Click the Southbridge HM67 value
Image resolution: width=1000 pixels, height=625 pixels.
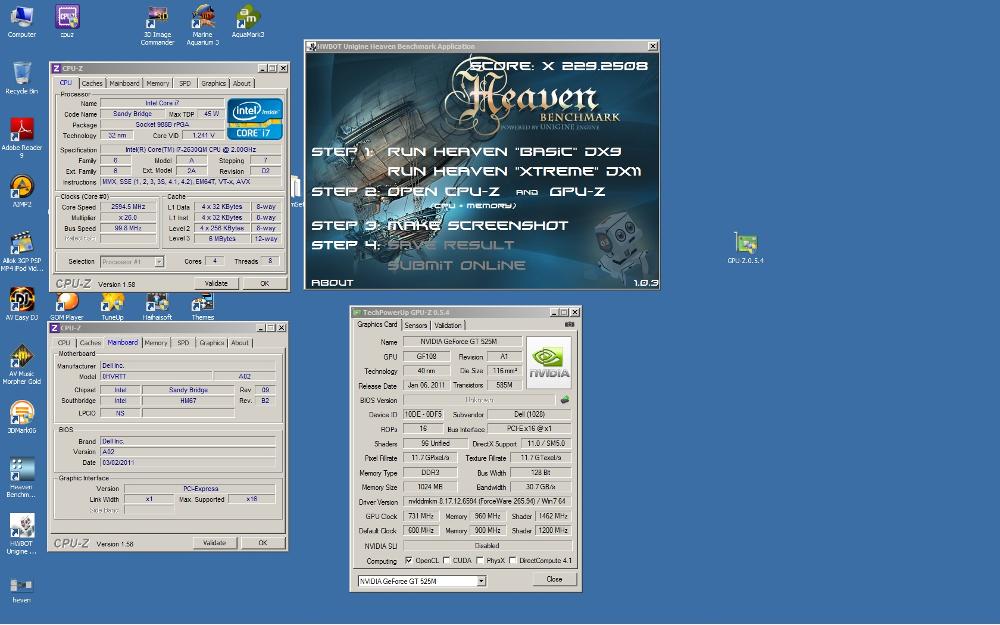click(188, 401)
